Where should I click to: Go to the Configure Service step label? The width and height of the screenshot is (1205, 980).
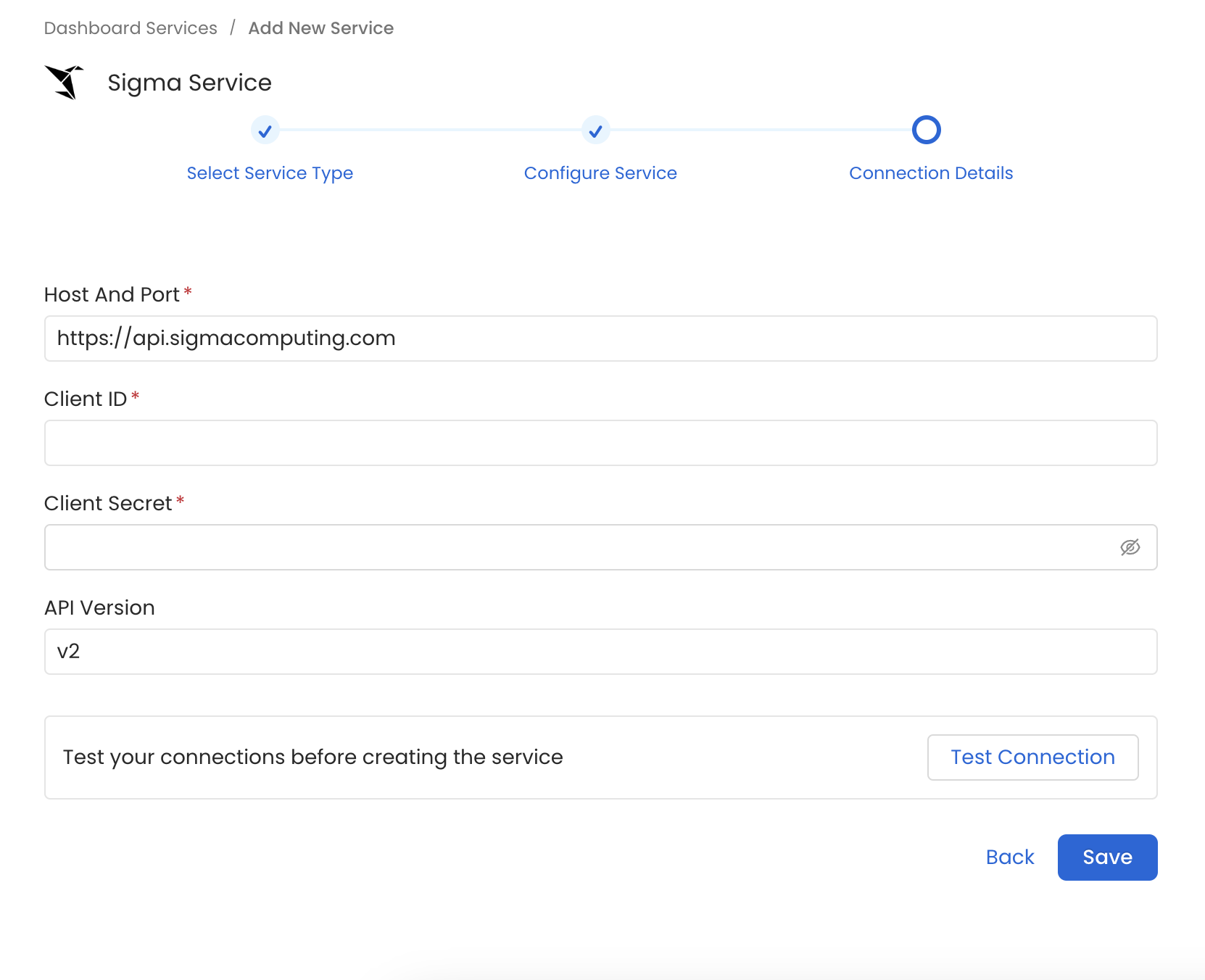600,173
